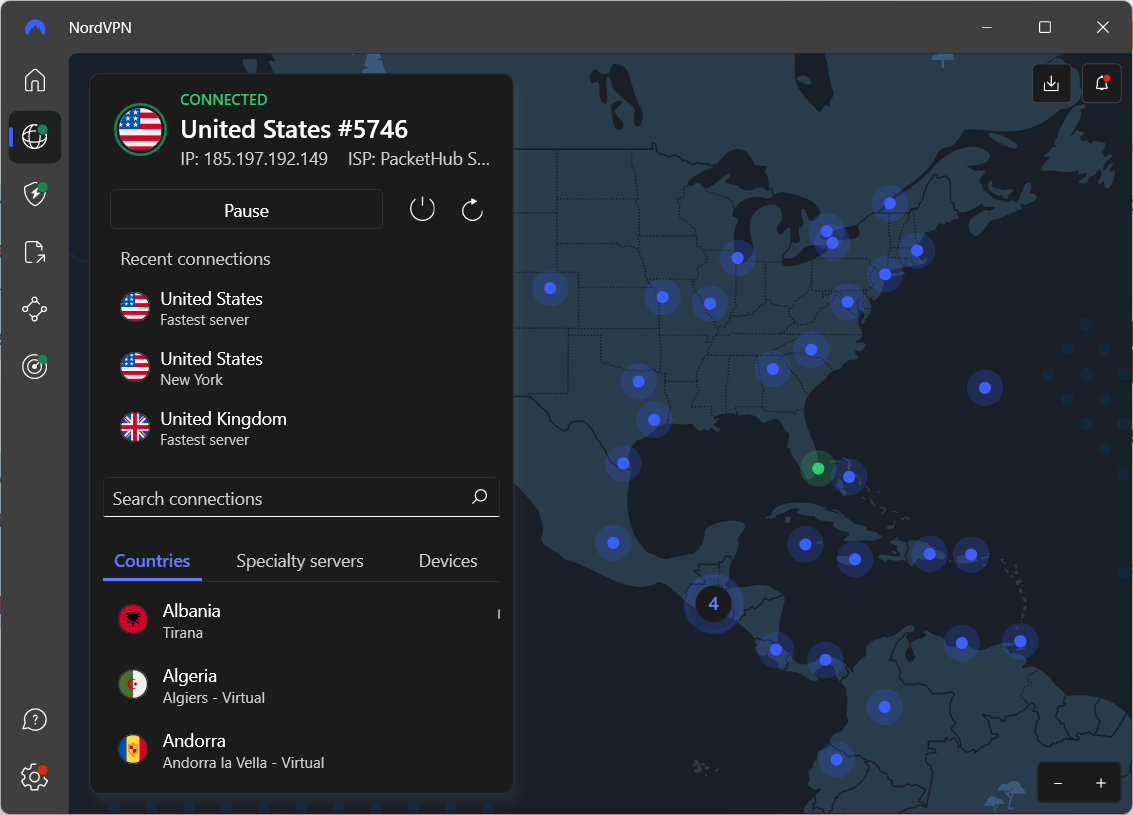Screen dimensions: 1133x815
Task: Click the Algeria flag icon
Action: click(133, 684)
